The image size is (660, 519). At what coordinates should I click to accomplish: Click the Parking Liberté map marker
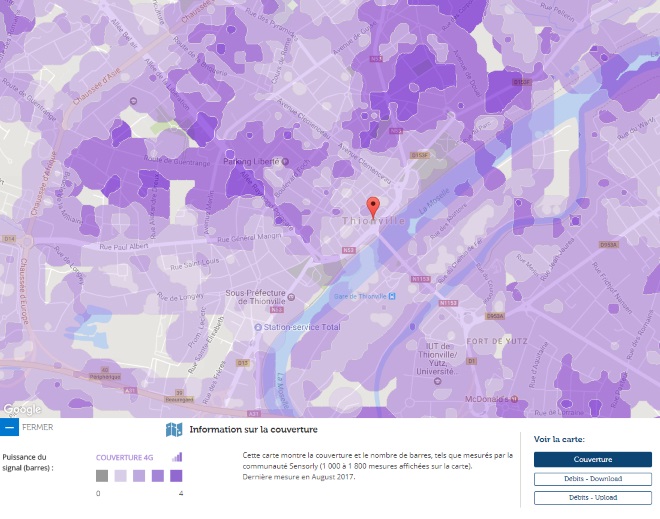coord(285,161)
